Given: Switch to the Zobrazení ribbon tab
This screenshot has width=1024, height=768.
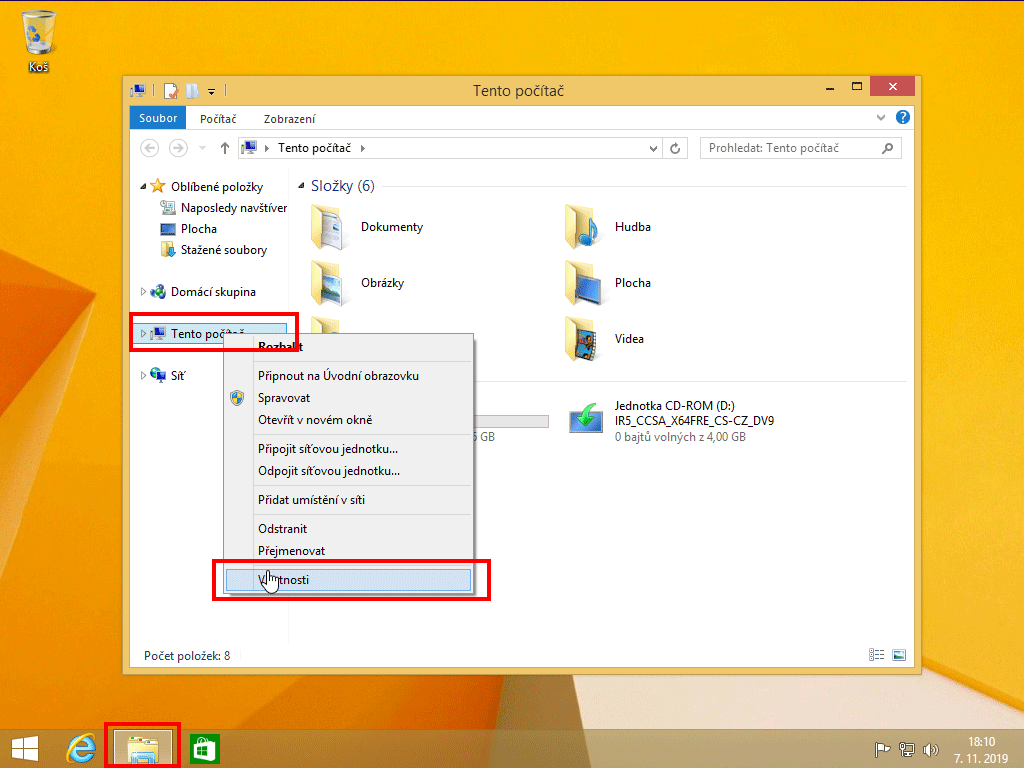Looking at the screenshot, I should pyautogui.click(x=289, y=119).
